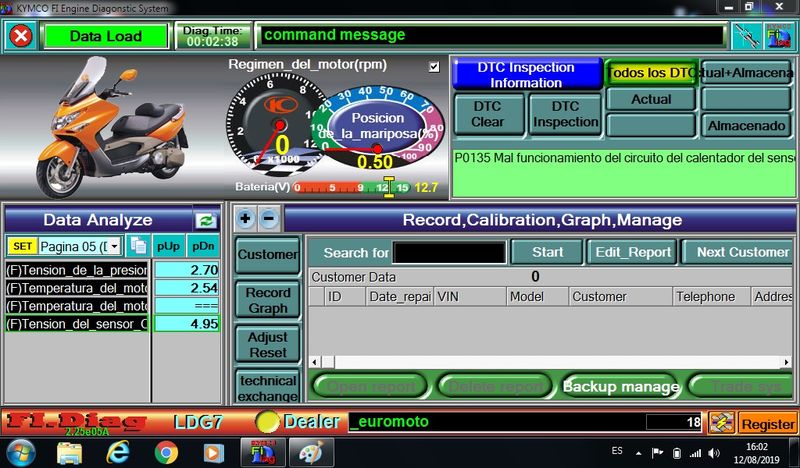800x468 pixels.
Task: Open technical exchange section
Action: tap(268, 387)
